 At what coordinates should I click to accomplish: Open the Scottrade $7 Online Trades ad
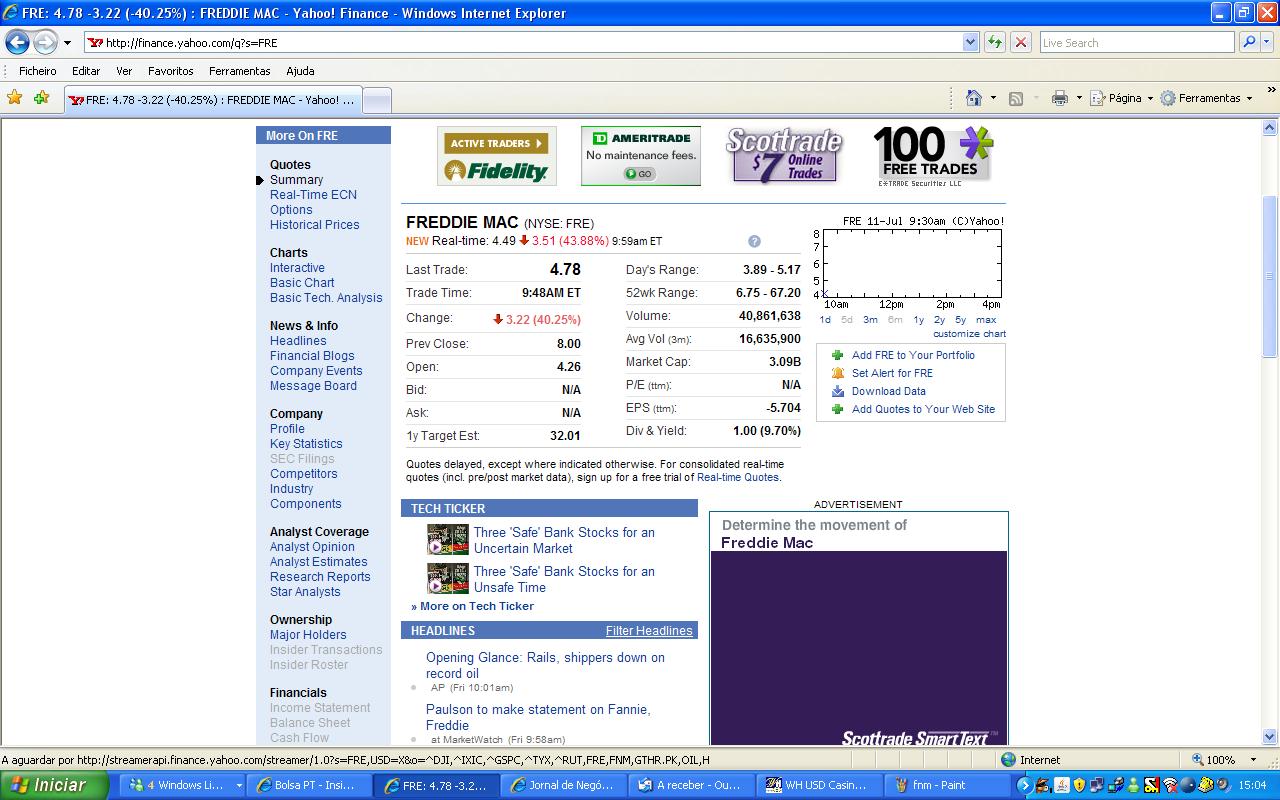784,156
